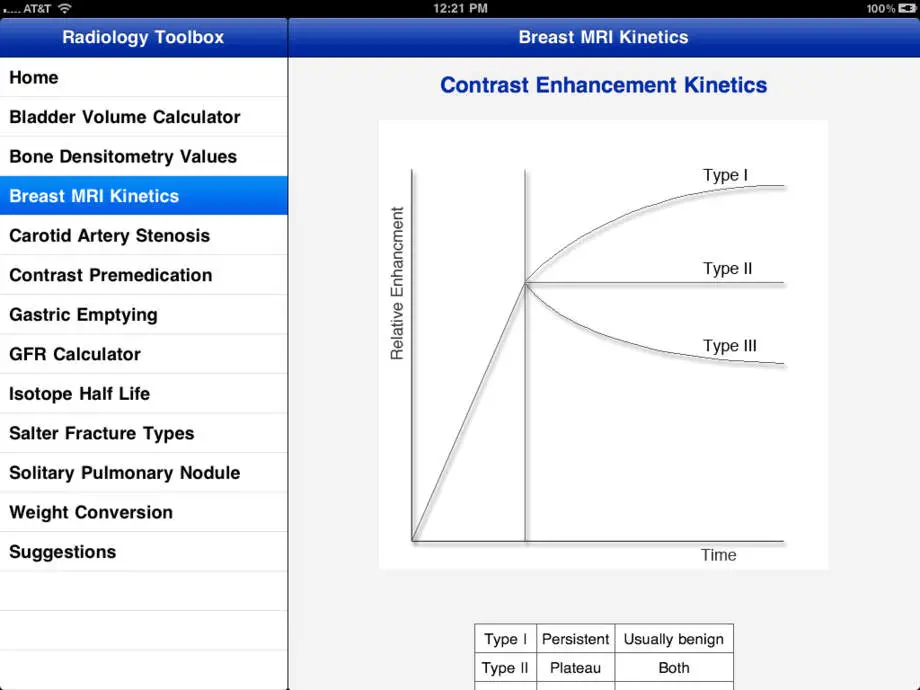920x690 pixels.
Task: Tap the Type I curve label
Action: pyautogui.click(x=725, y=175)
